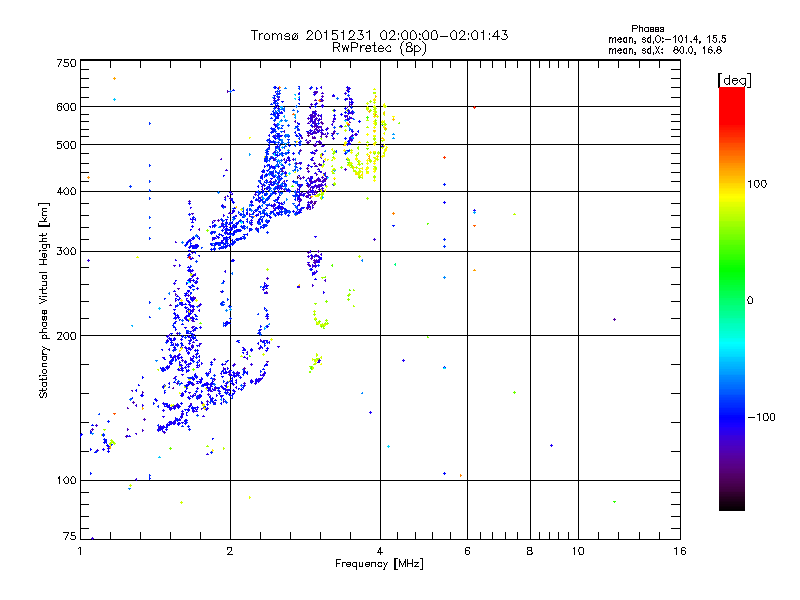
Task: Click the y-axis tick label '200'
Action: pos(66,336)
